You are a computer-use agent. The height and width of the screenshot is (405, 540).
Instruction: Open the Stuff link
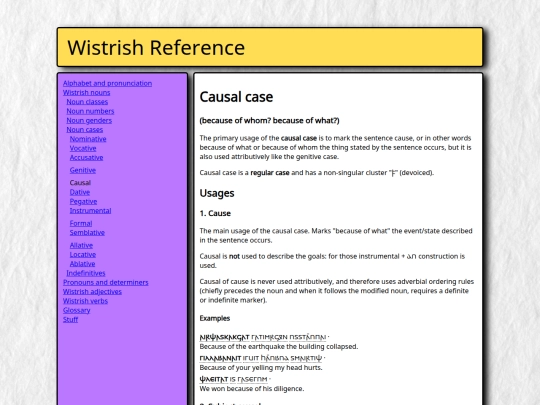point(71,320)
